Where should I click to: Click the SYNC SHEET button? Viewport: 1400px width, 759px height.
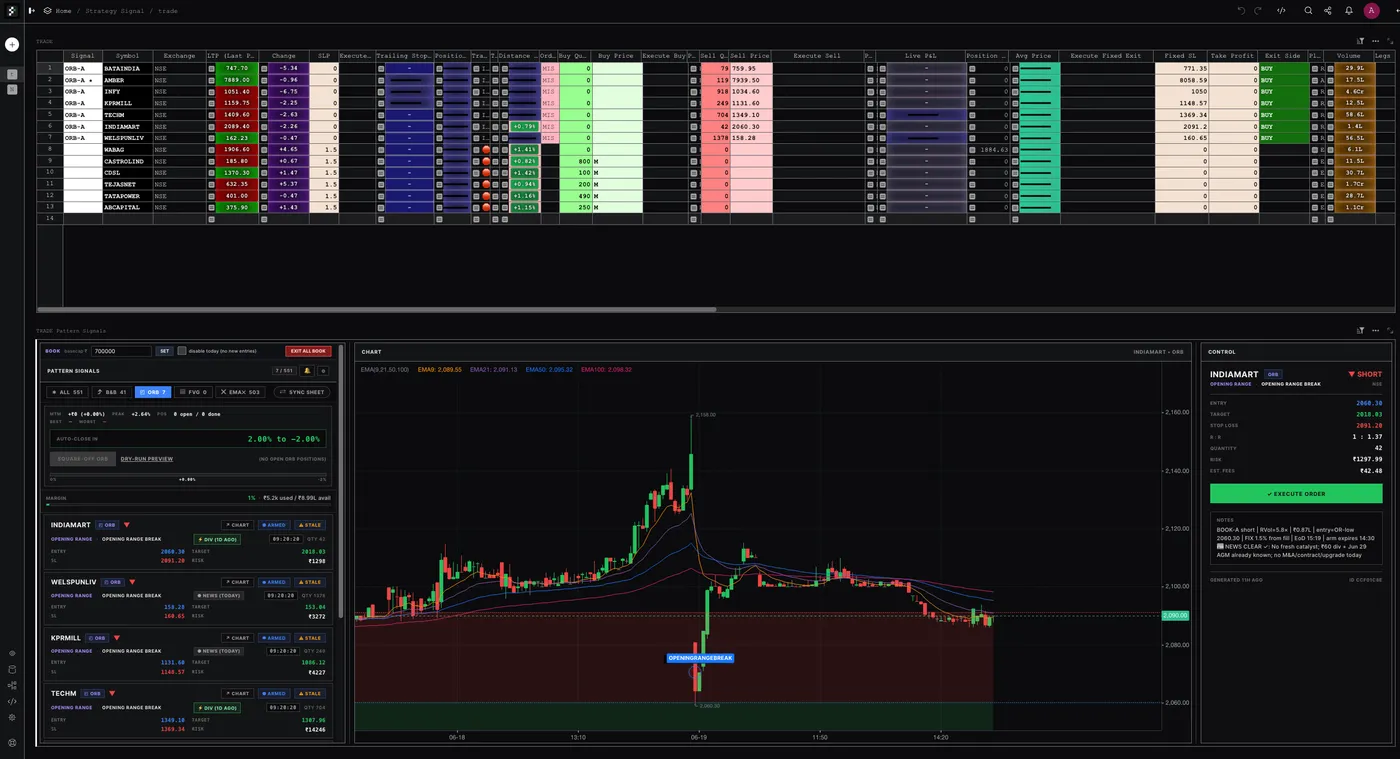(x=301, y=392)
